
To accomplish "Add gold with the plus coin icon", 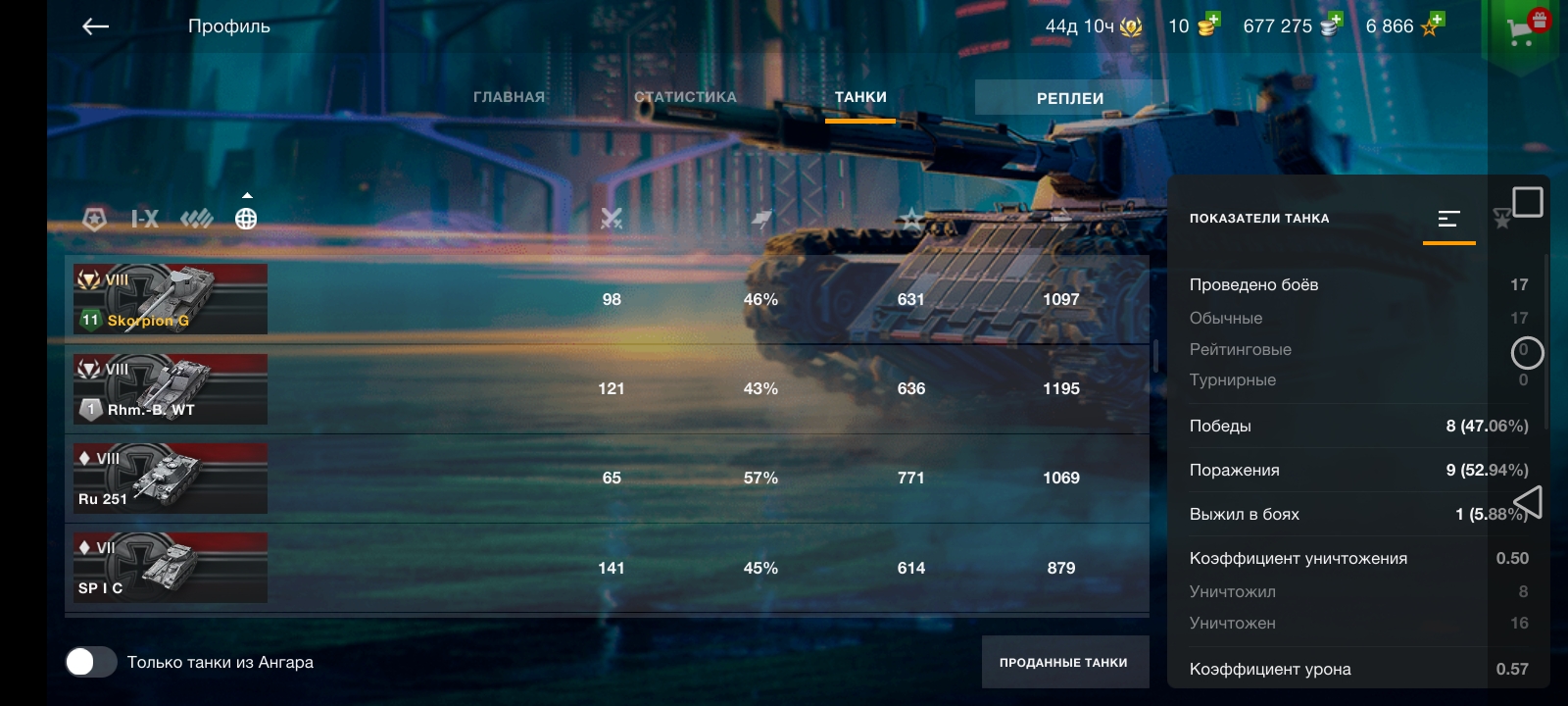I will coord(1209,25).
